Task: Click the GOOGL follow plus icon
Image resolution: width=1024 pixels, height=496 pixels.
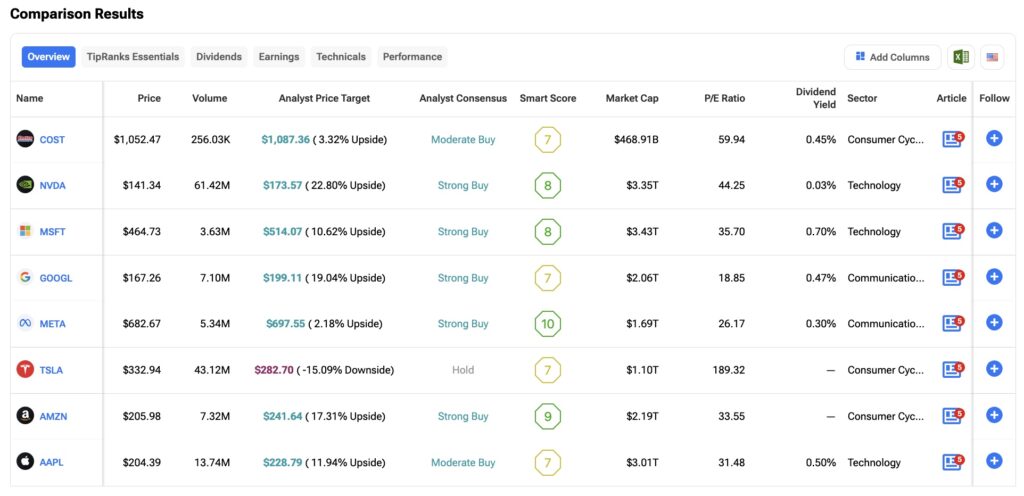Action: tap(994, 277)
